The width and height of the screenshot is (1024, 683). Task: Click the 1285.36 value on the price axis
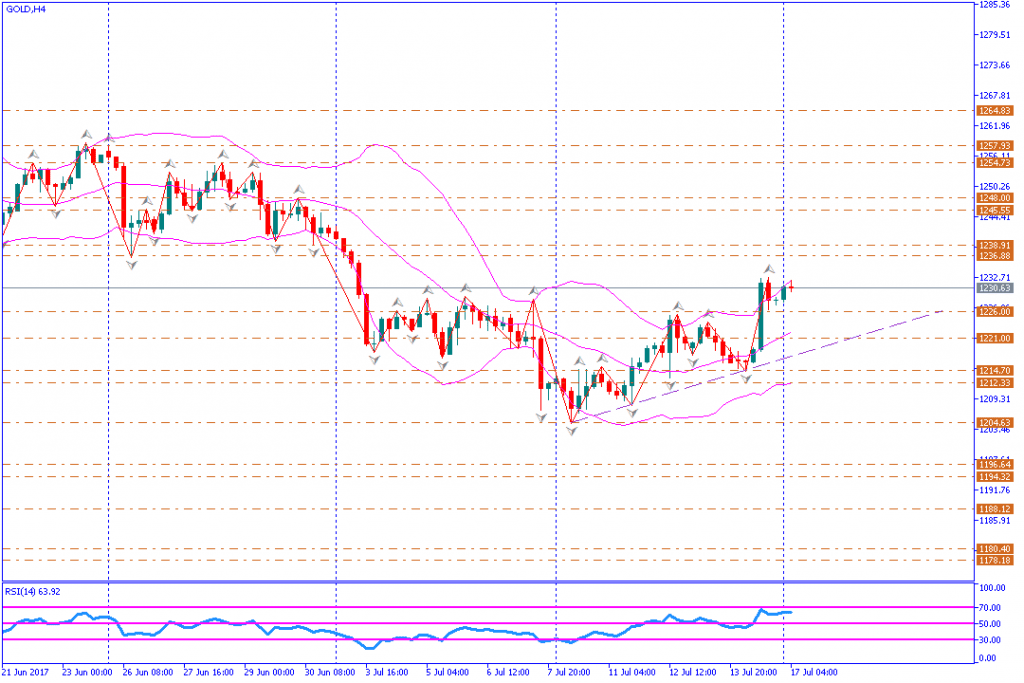(x=996, y=5)
